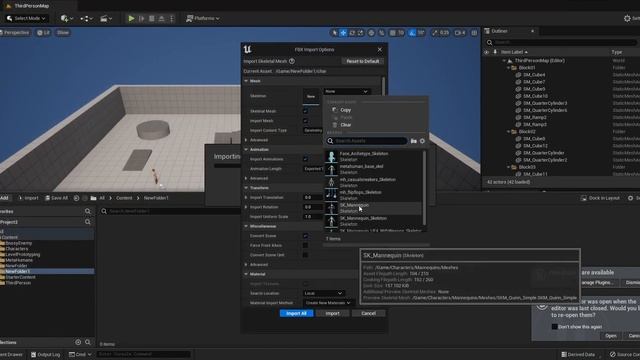
Task: Toggle Convert Scene Unit checkbox
Action: click(305, 255)
